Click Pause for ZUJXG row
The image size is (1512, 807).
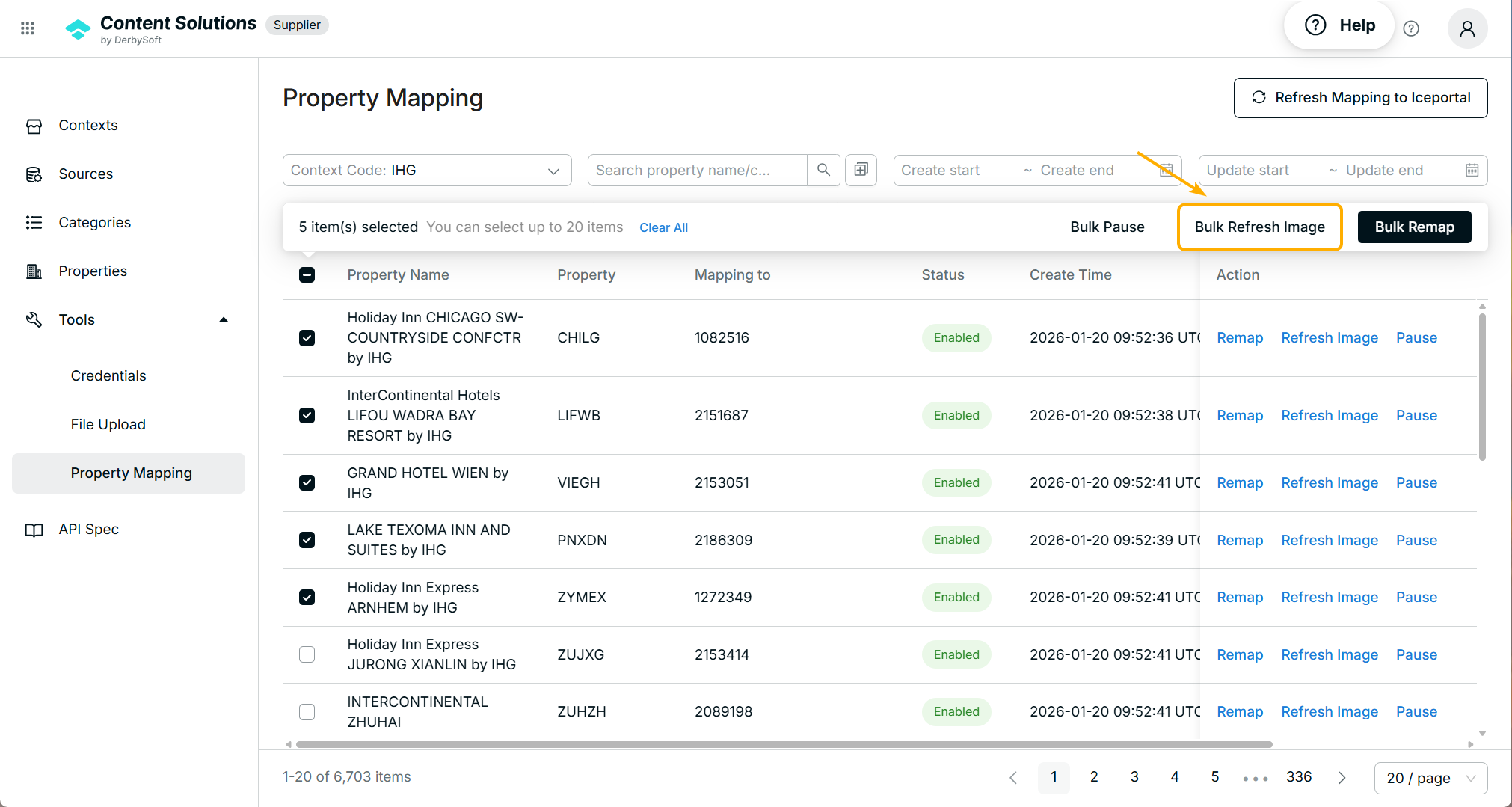coord(1416,654)
